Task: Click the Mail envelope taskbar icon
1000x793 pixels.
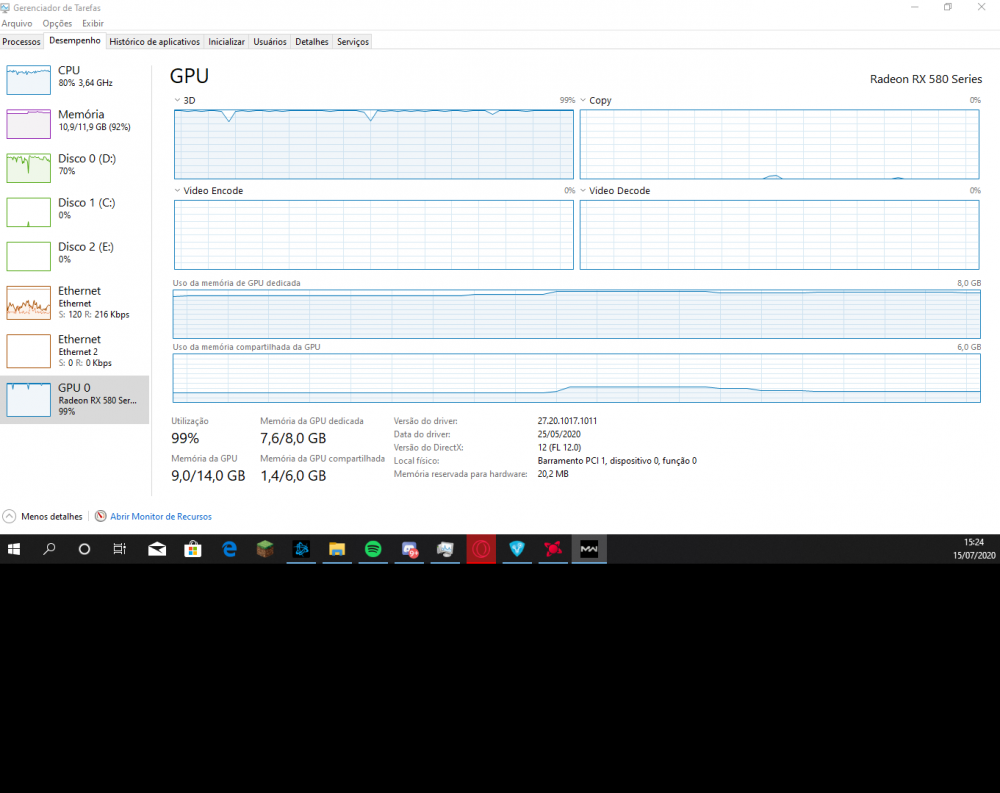Action: (x=157, y=549)
